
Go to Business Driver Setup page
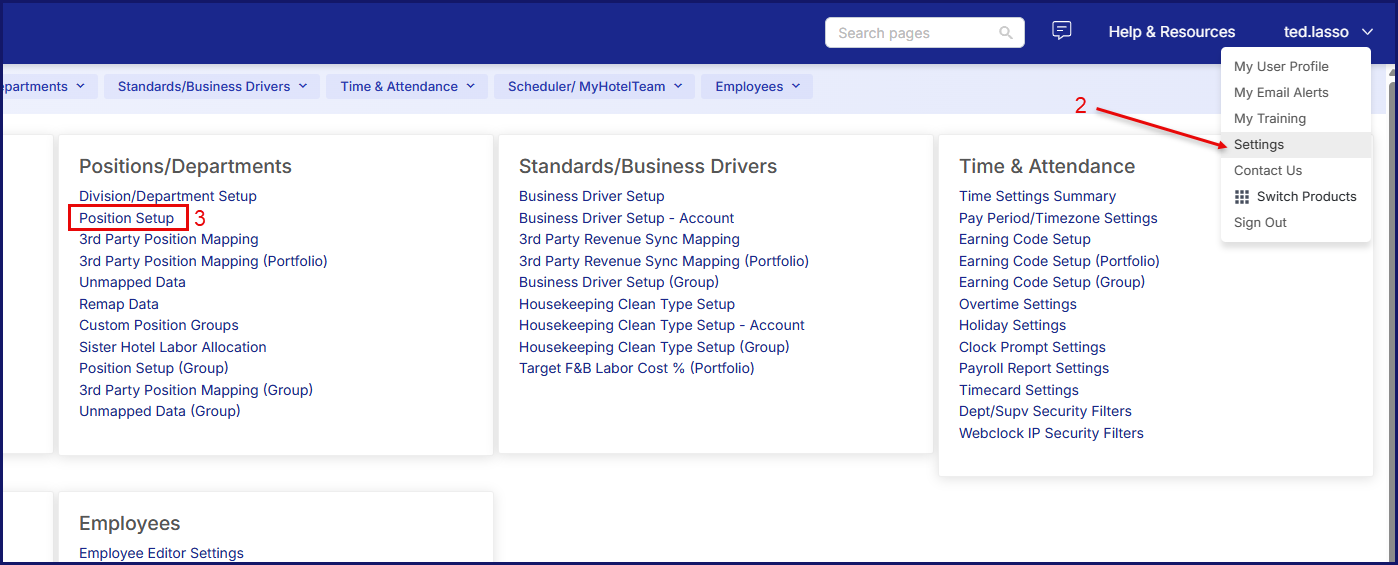[x=591, y=197]
